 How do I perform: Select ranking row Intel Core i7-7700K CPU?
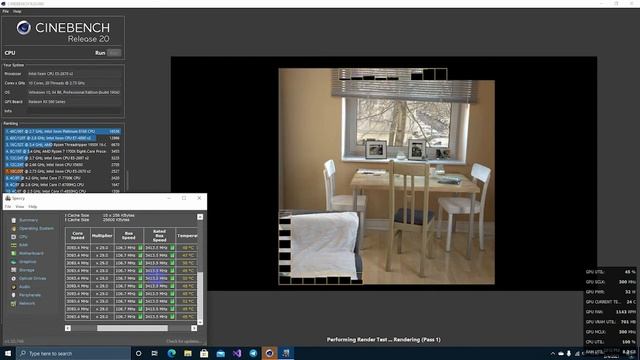[x=63, y=178]
